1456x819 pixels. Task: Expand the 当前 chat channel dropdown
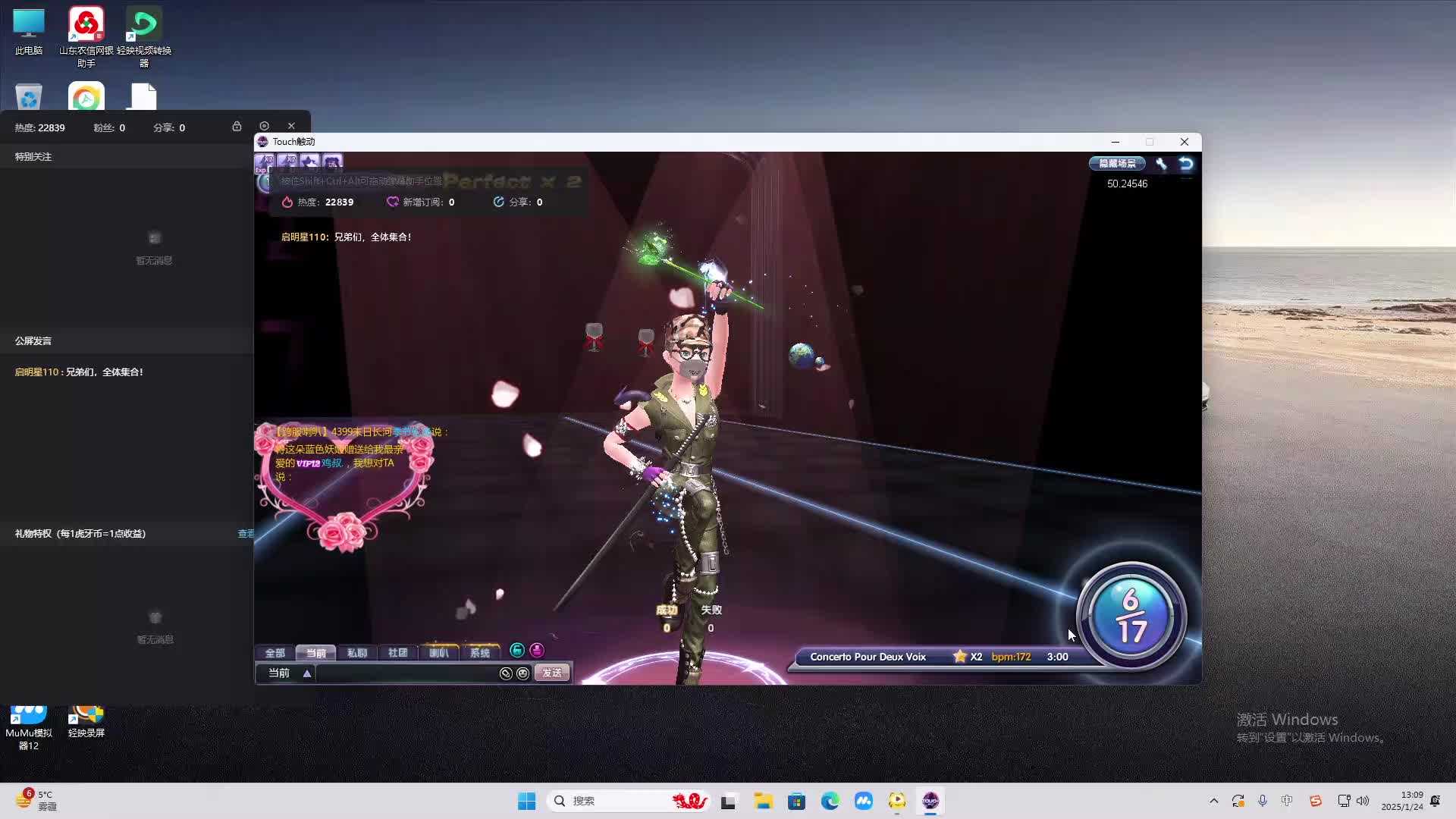click(x=306, y=673)
